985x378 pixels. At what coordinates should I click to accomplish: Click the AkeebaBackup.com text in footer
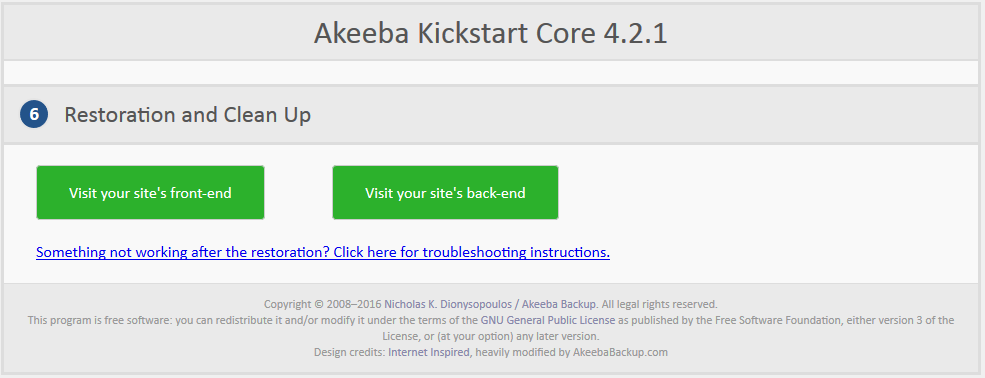pos(620,352)
